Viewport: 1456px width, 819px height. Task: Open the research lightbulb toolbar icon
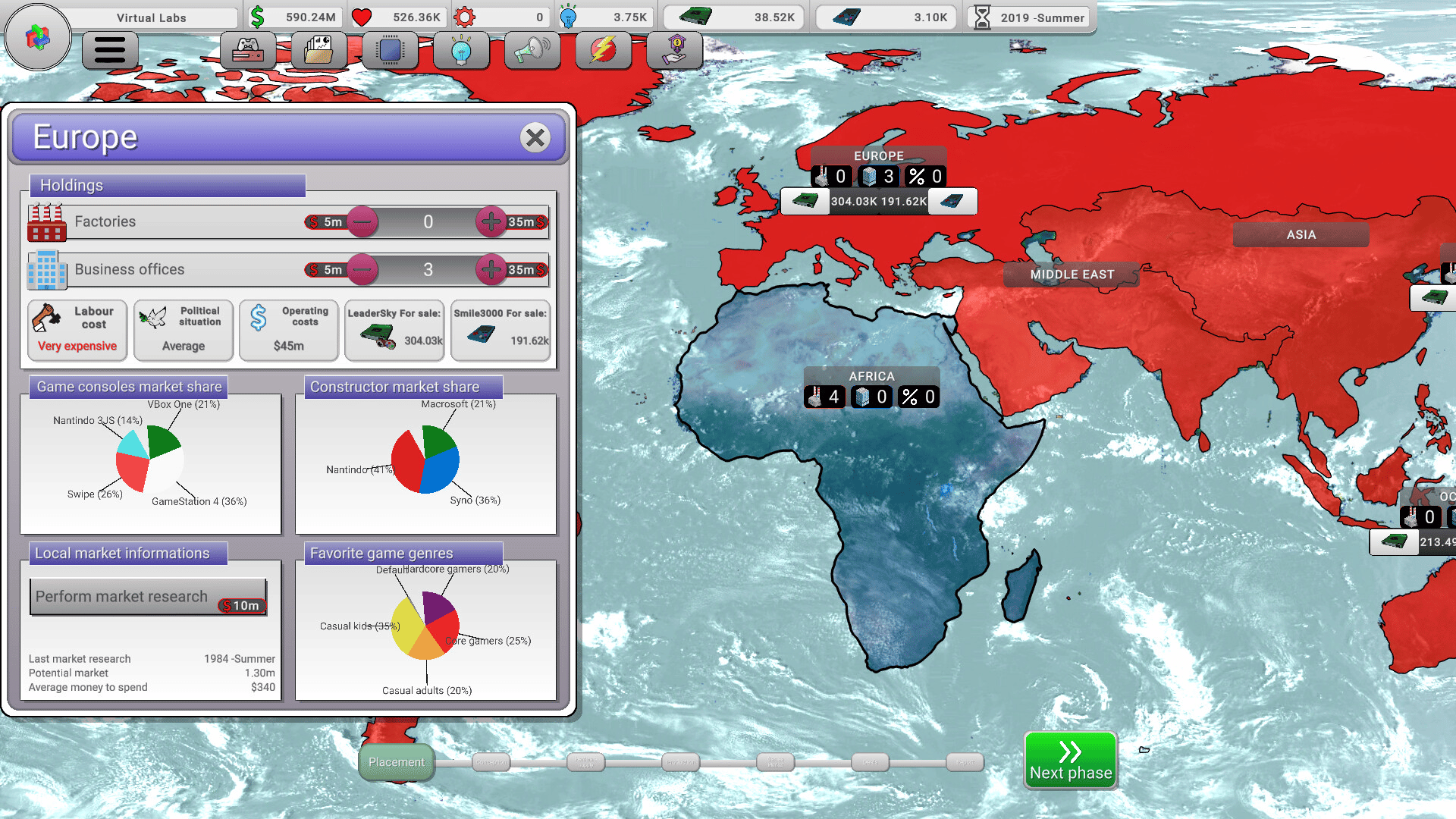tap(461, 50)
